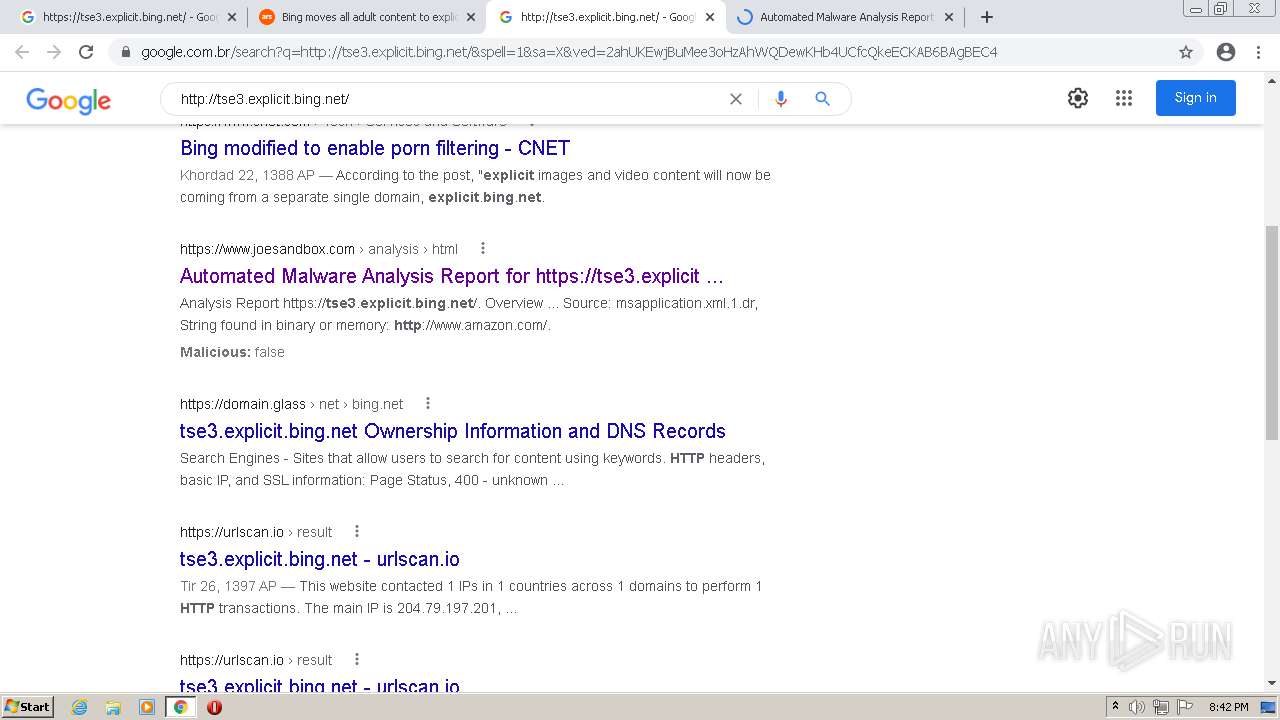Go back to the previous page

22,52
